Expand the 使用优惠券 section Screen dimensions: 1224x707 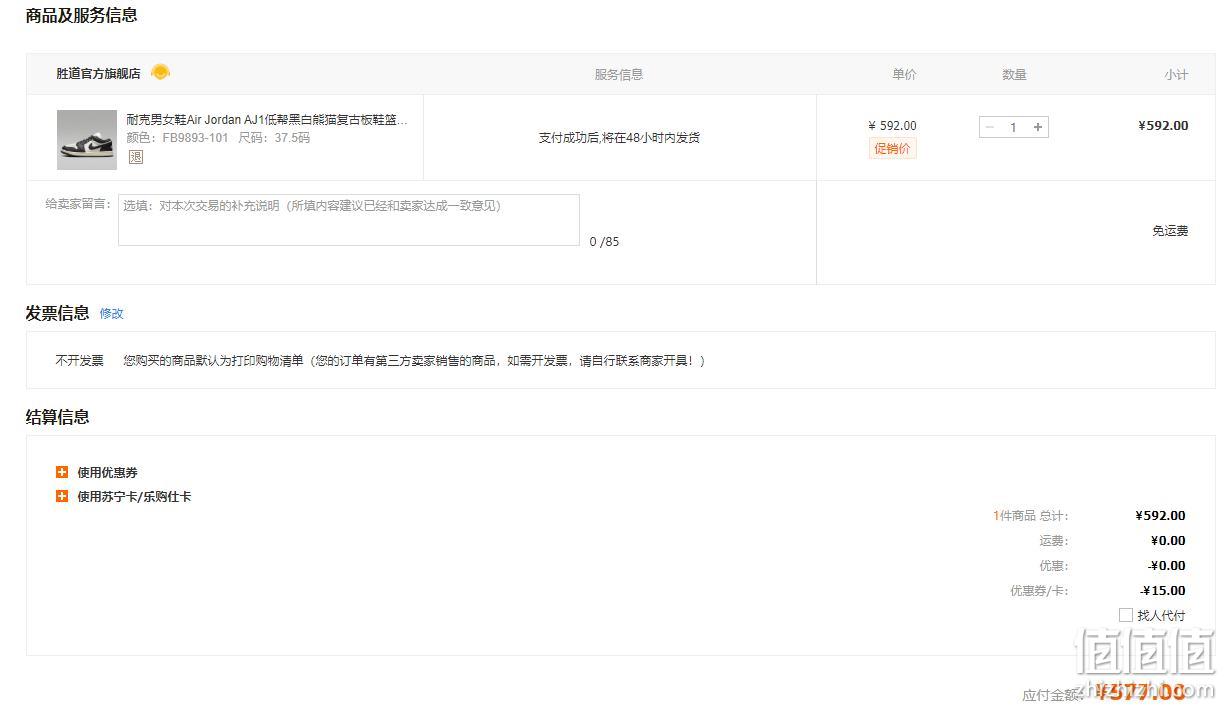tap(62, 472)
